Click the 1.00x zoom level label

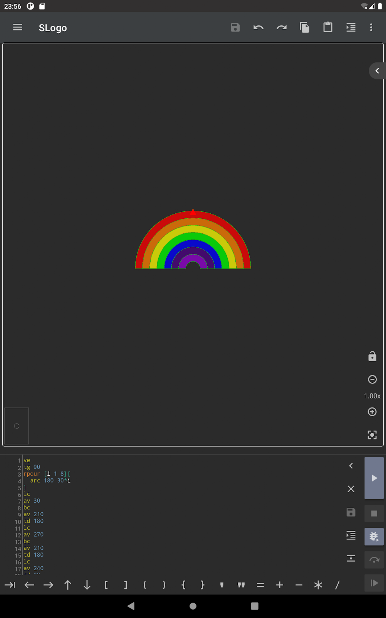click(x=372, y=396)
